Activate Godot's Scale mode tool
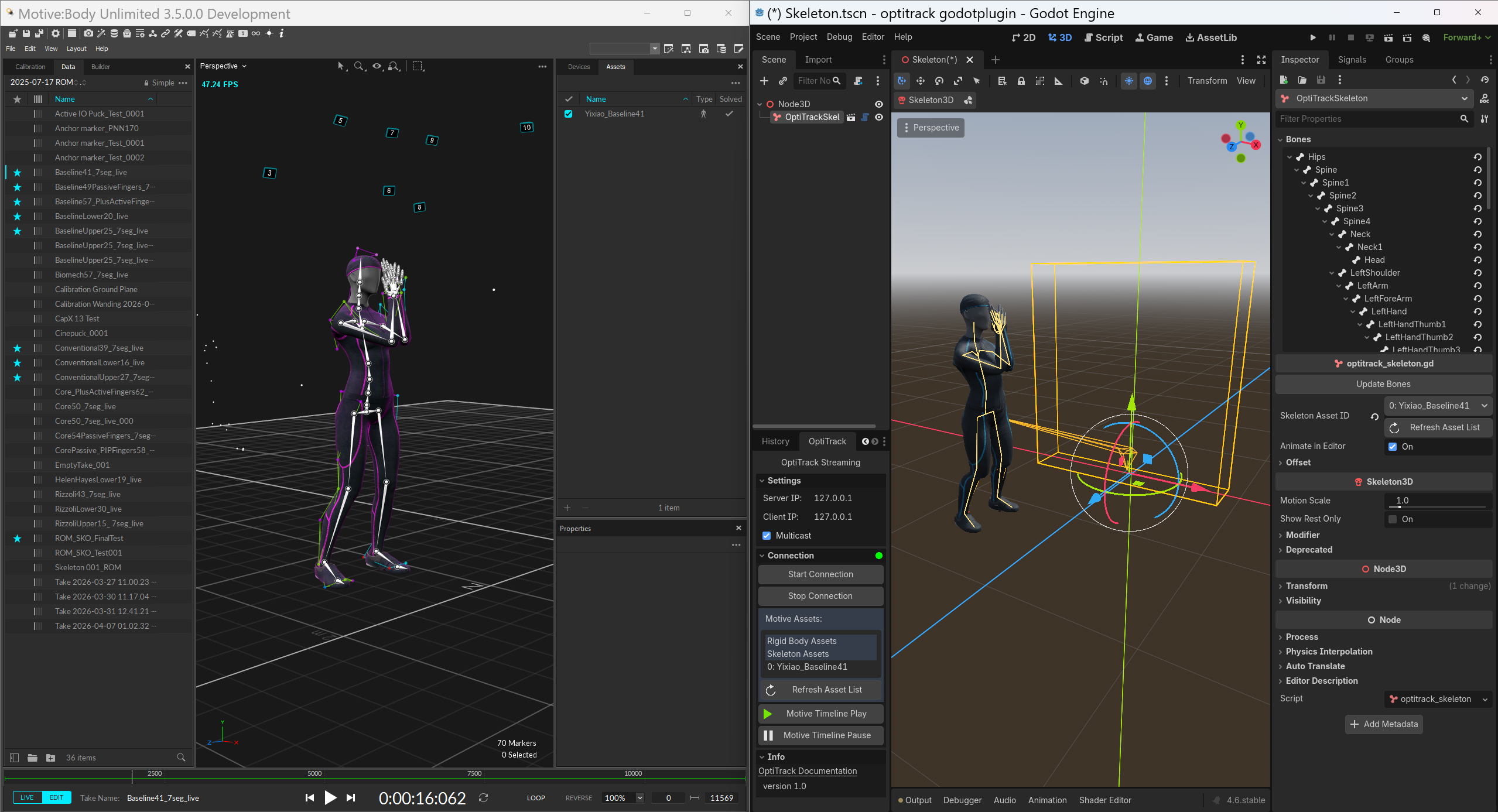Image resolution: width=1498 pixels, height=812 pixels. 958,81
